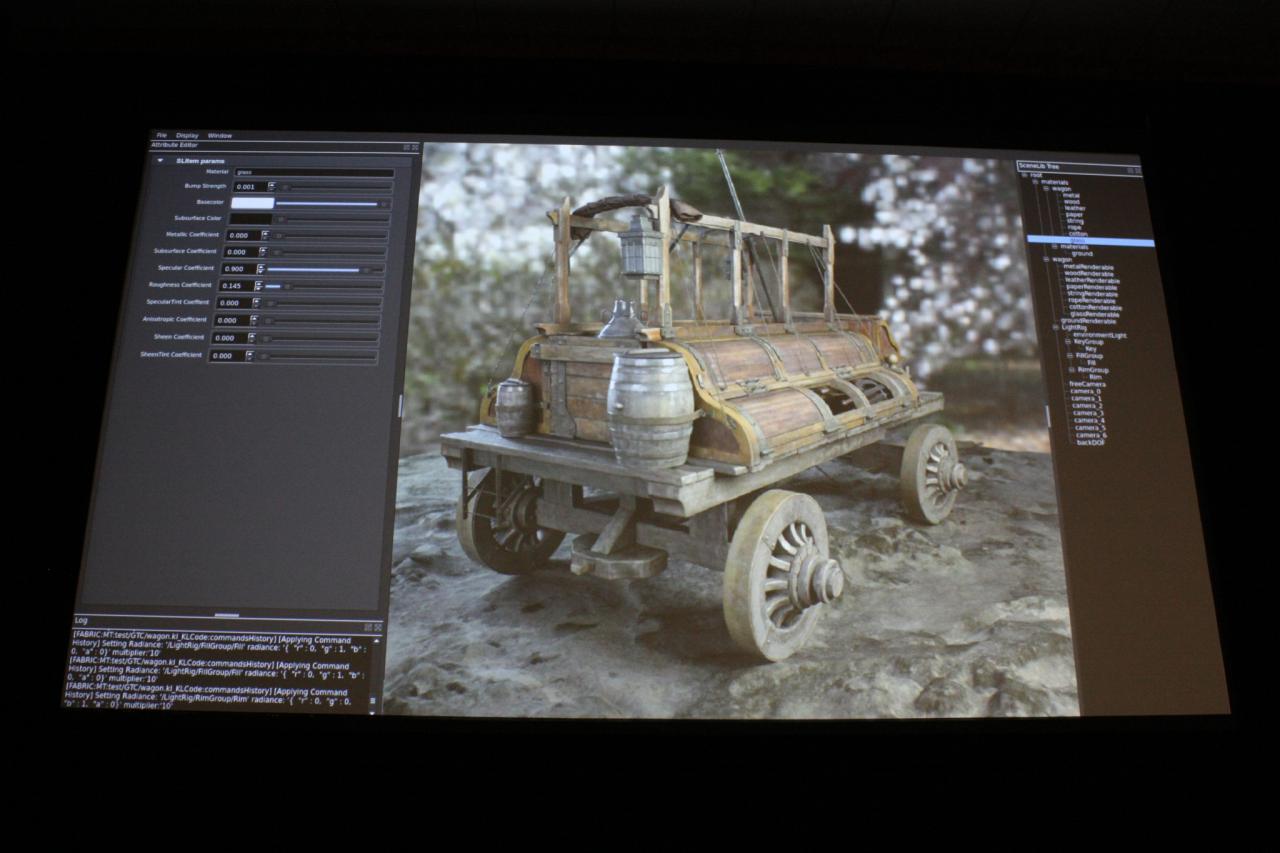Click the SheenTint Coefficient value field
This screenshot has width=1280, height=853.
227,356
